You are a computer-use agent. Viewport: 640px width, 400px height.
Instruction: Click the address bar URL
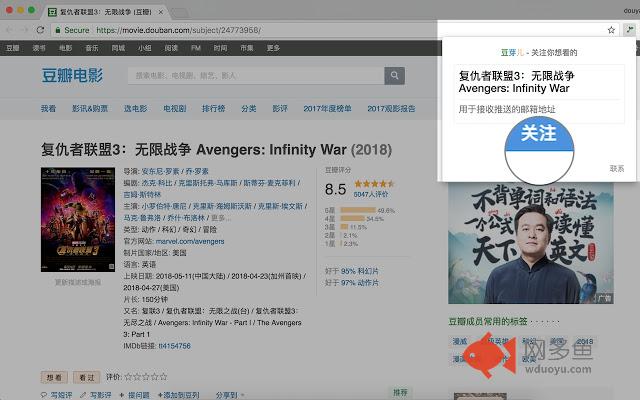(179, 30)
